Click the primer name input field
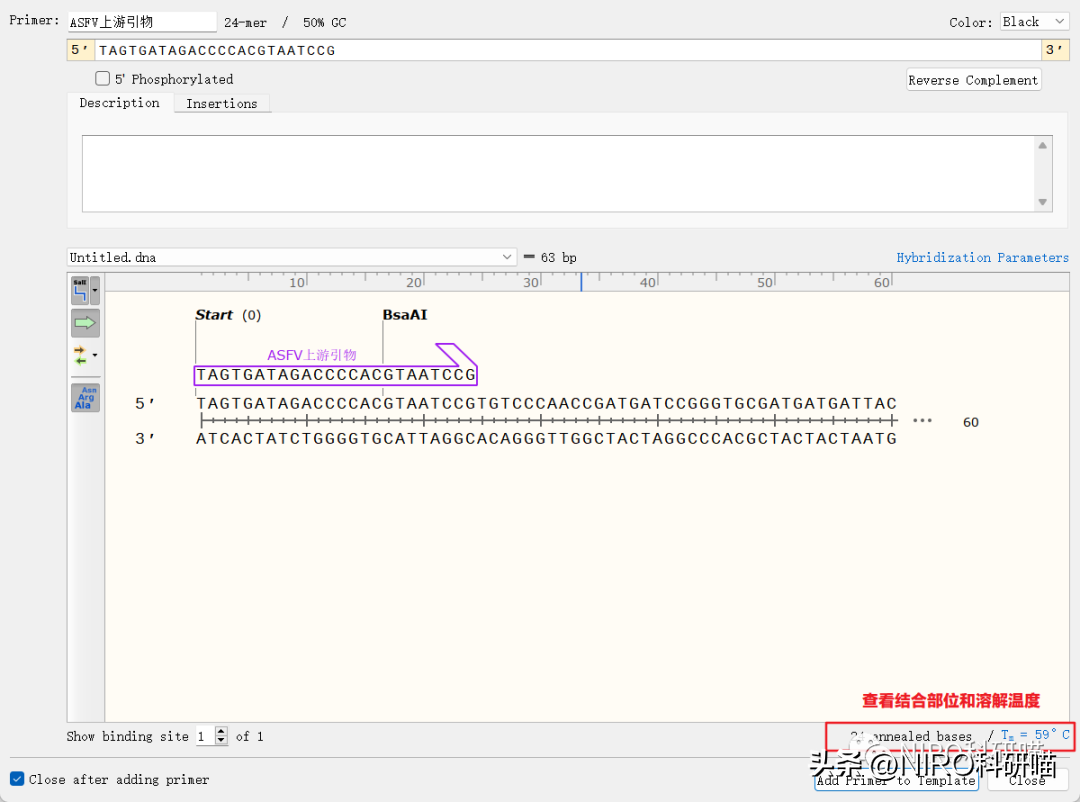The width and height of the screenshot is (1080, 802). tap(141, 22)
